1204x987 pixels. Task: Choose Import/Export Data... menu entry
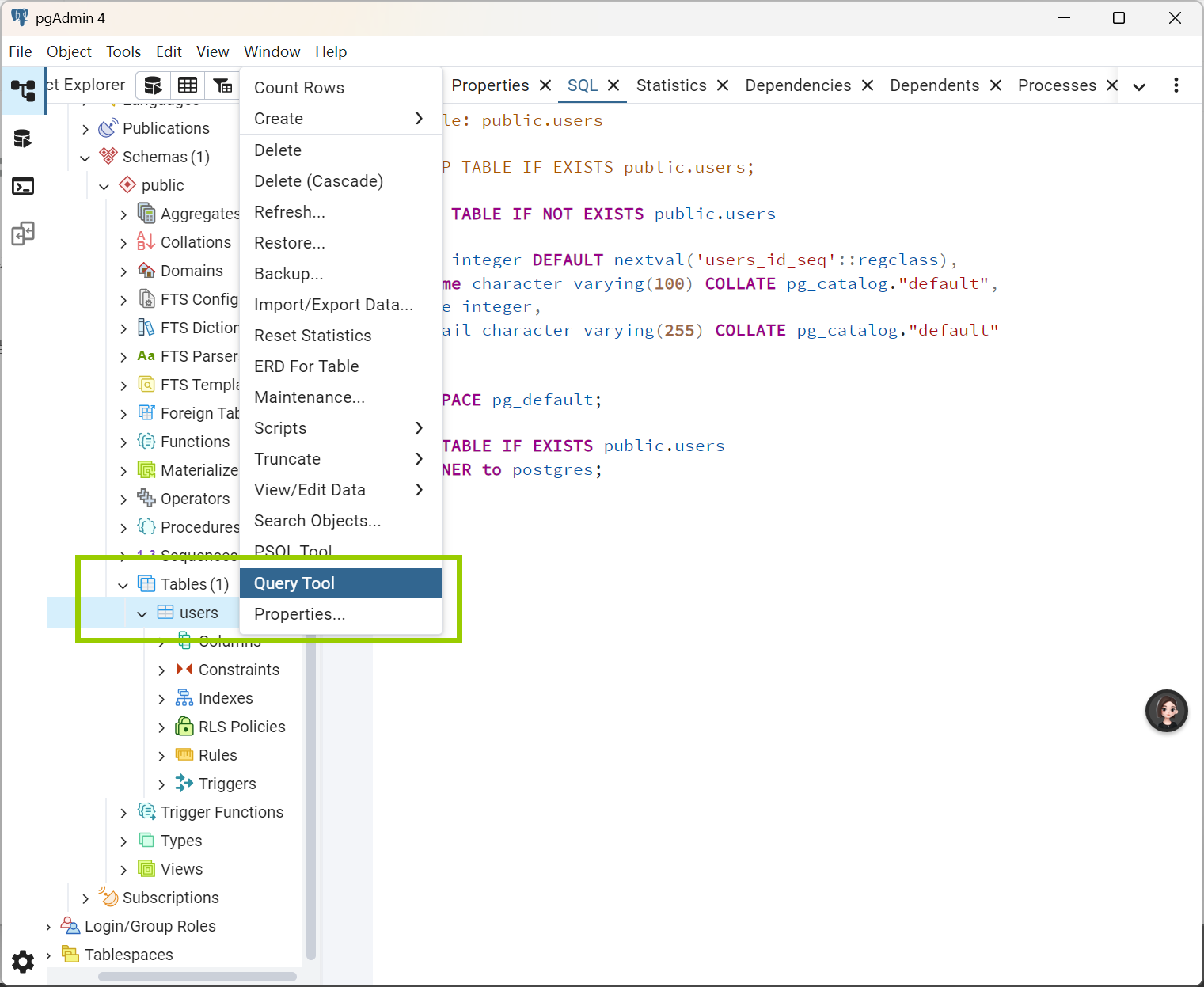click(341, 305)
